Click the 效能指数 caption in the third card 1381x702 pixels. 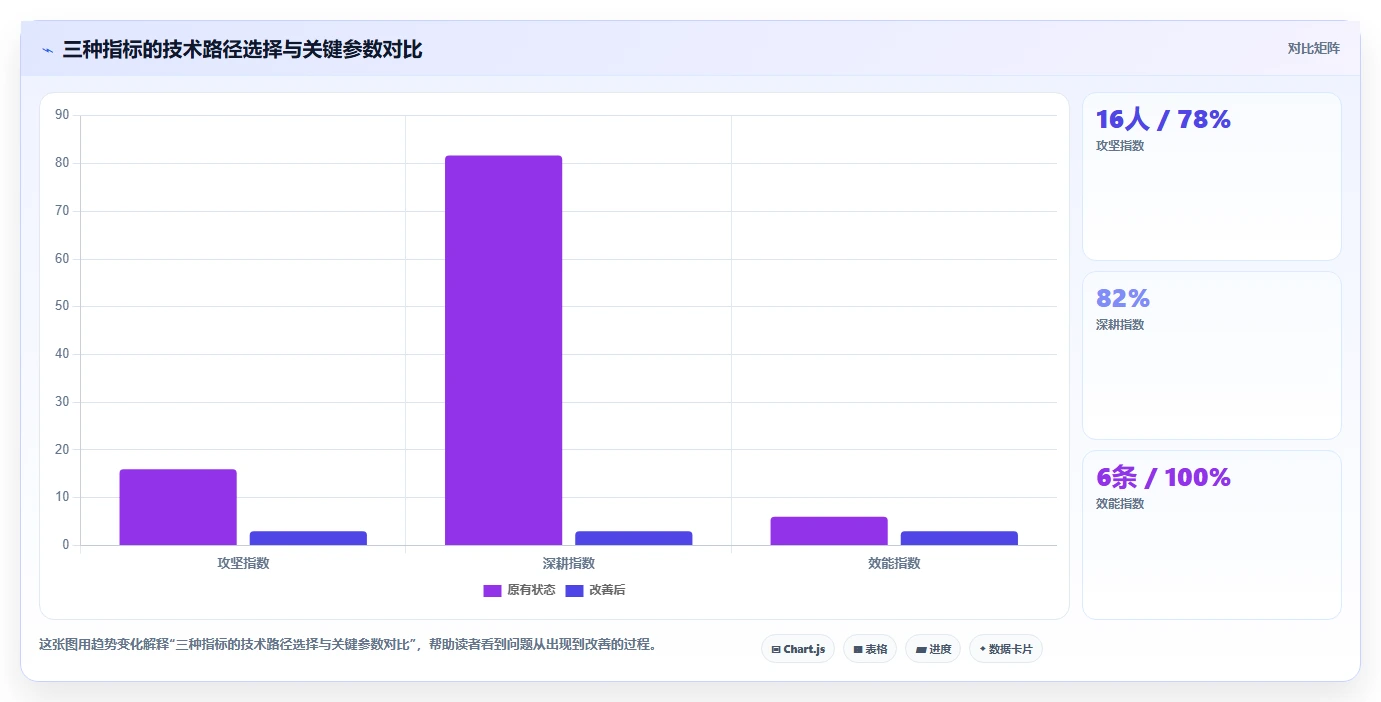1120,503
